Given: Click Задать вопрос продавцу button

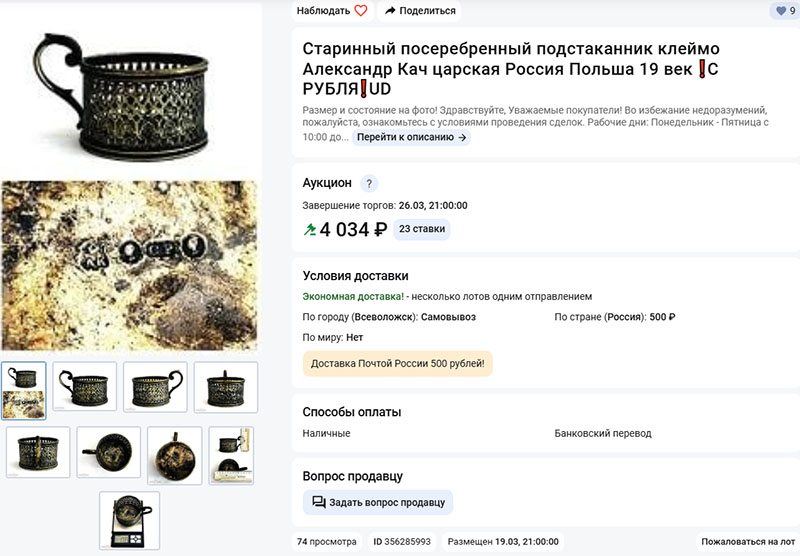Looking at the screenshot, I should [378, 502].
